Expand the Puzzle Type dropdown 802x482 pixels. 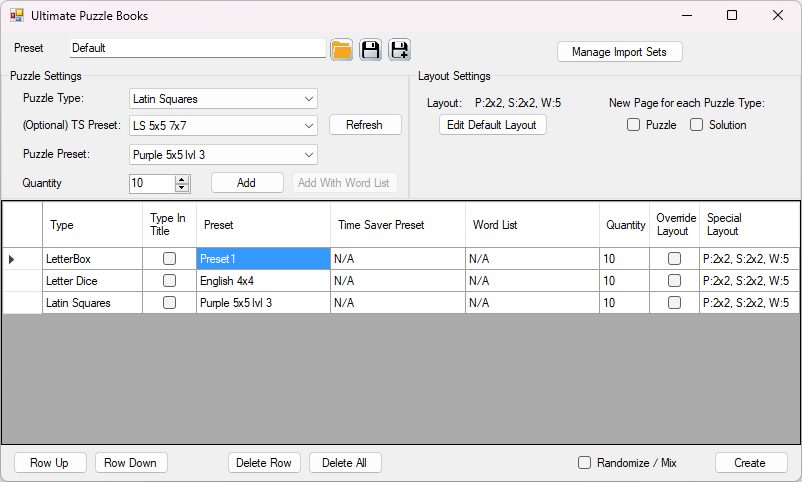tap(309, 99)
